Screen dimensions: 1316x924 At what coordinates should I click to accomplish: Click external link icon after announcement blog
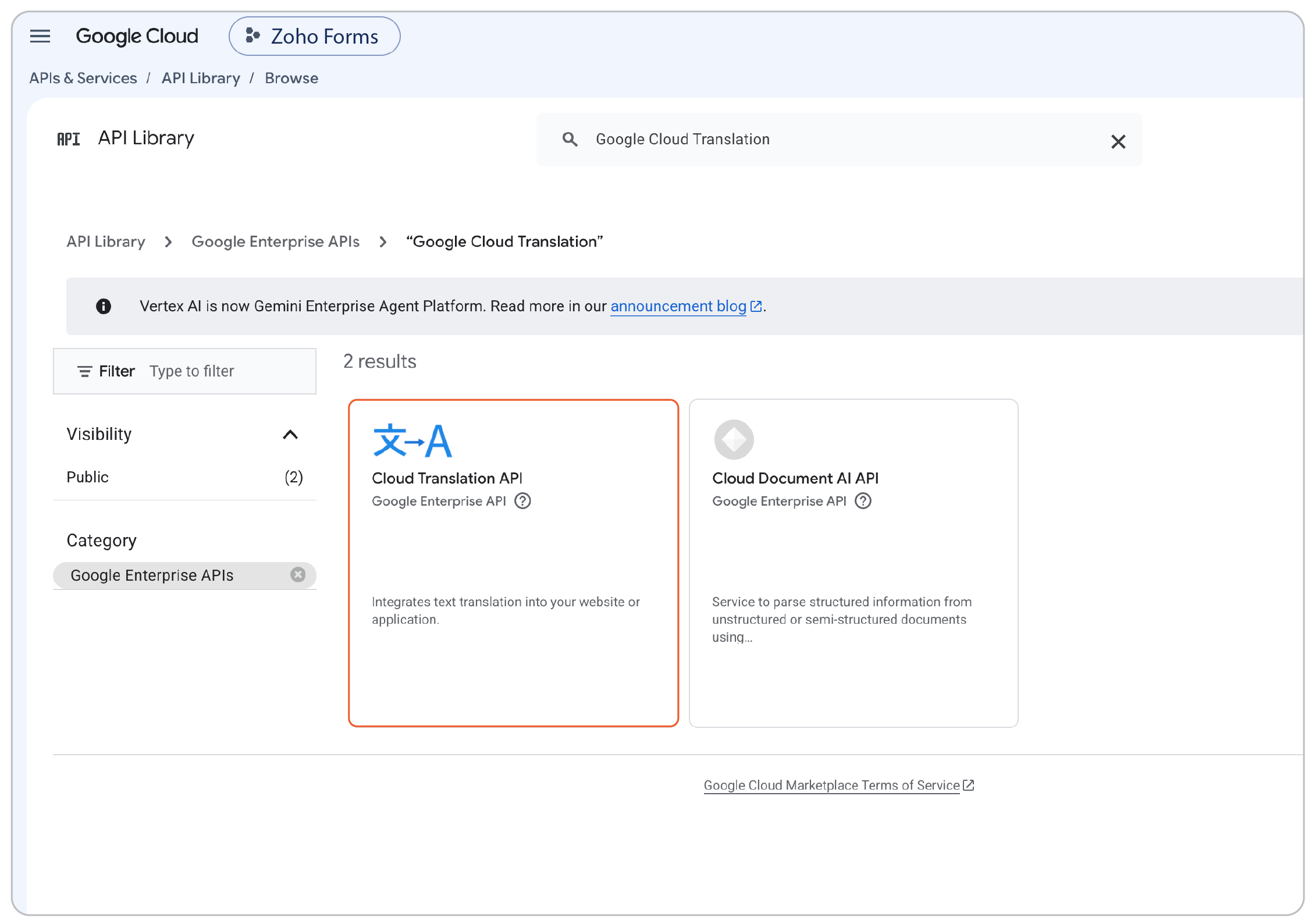(756, 306)
